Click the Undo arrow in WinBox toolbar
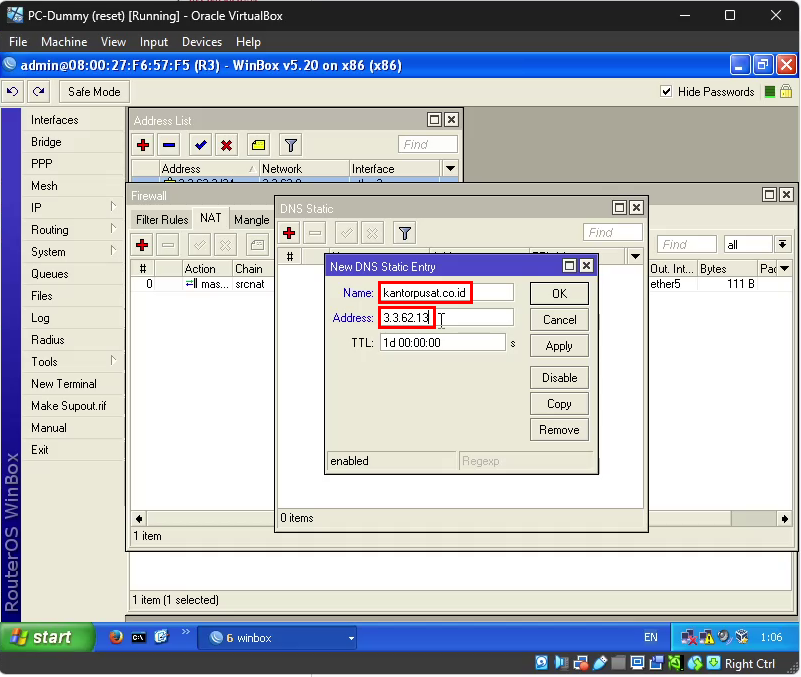Image resolution: width=801 pixels, height=677 pixels. 12,91
